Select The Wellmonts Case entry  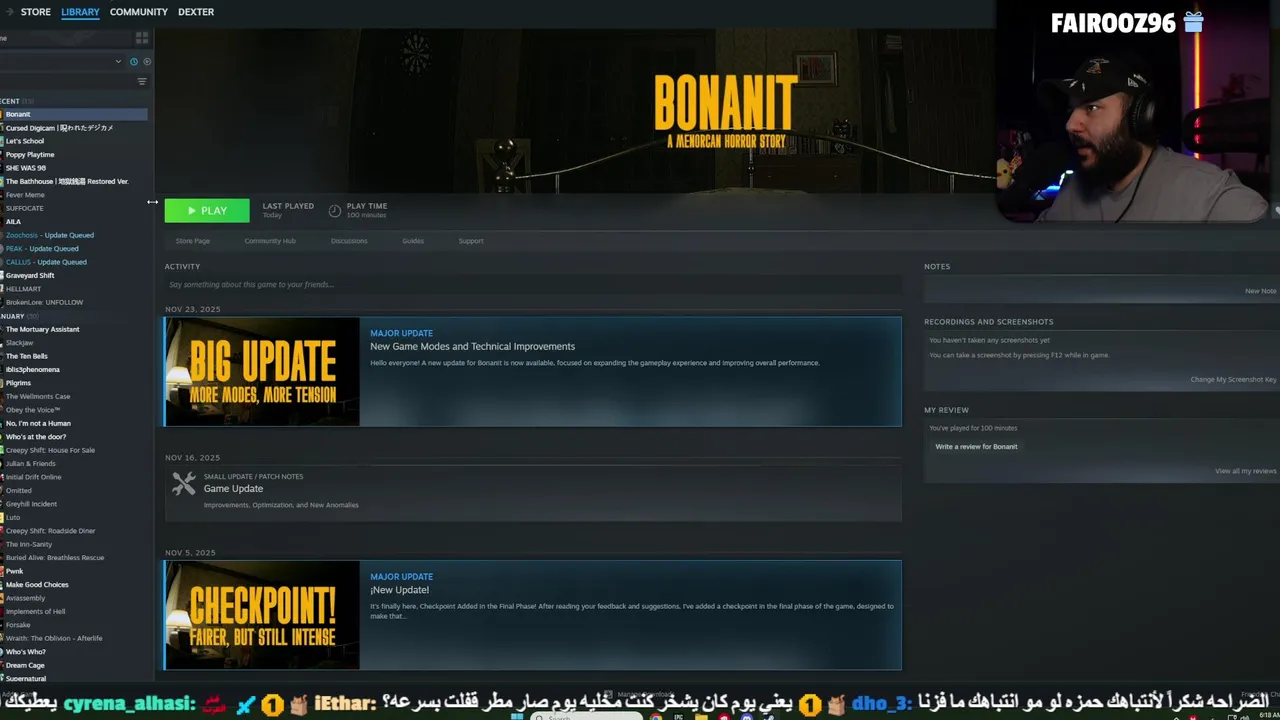click(x=38, y=396)
